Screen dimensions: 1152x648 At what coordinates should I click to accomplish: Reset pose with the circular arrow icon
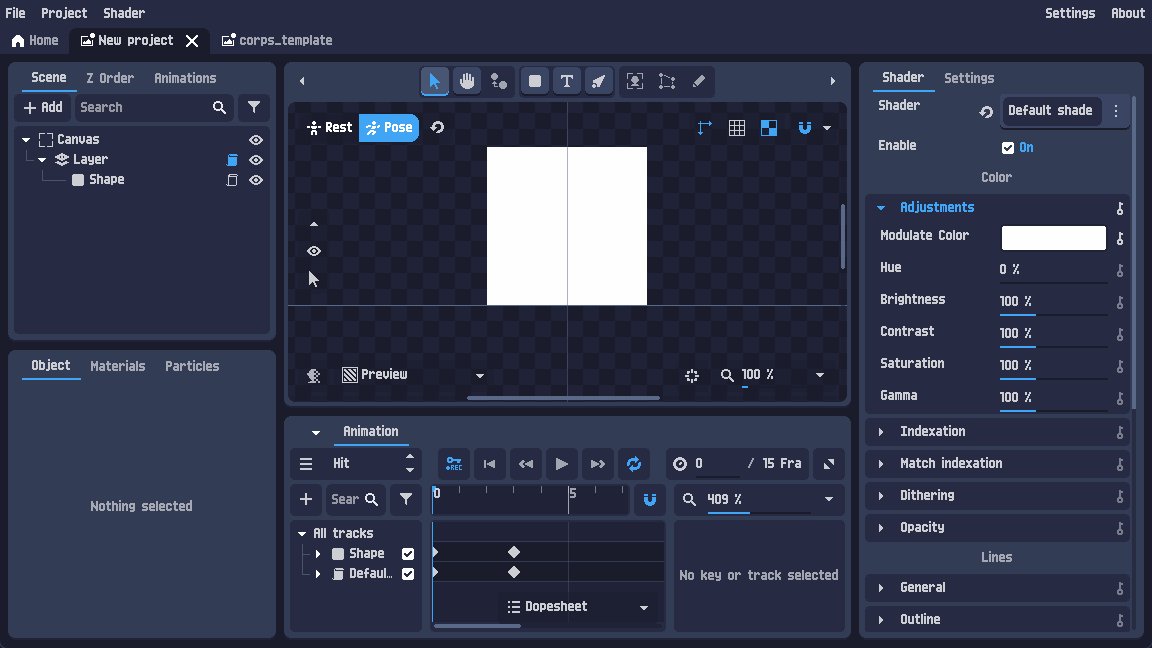tap(437, 127)
